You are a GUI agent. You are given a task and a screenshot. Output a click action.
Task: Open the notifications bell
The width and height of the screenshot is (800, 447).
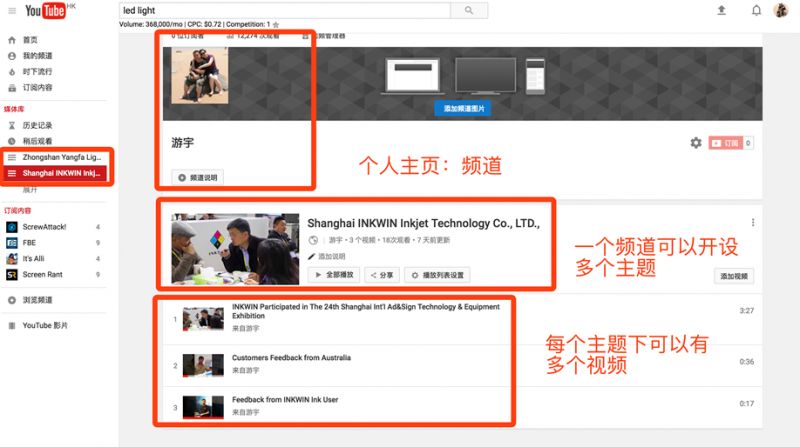coord(756,10)
